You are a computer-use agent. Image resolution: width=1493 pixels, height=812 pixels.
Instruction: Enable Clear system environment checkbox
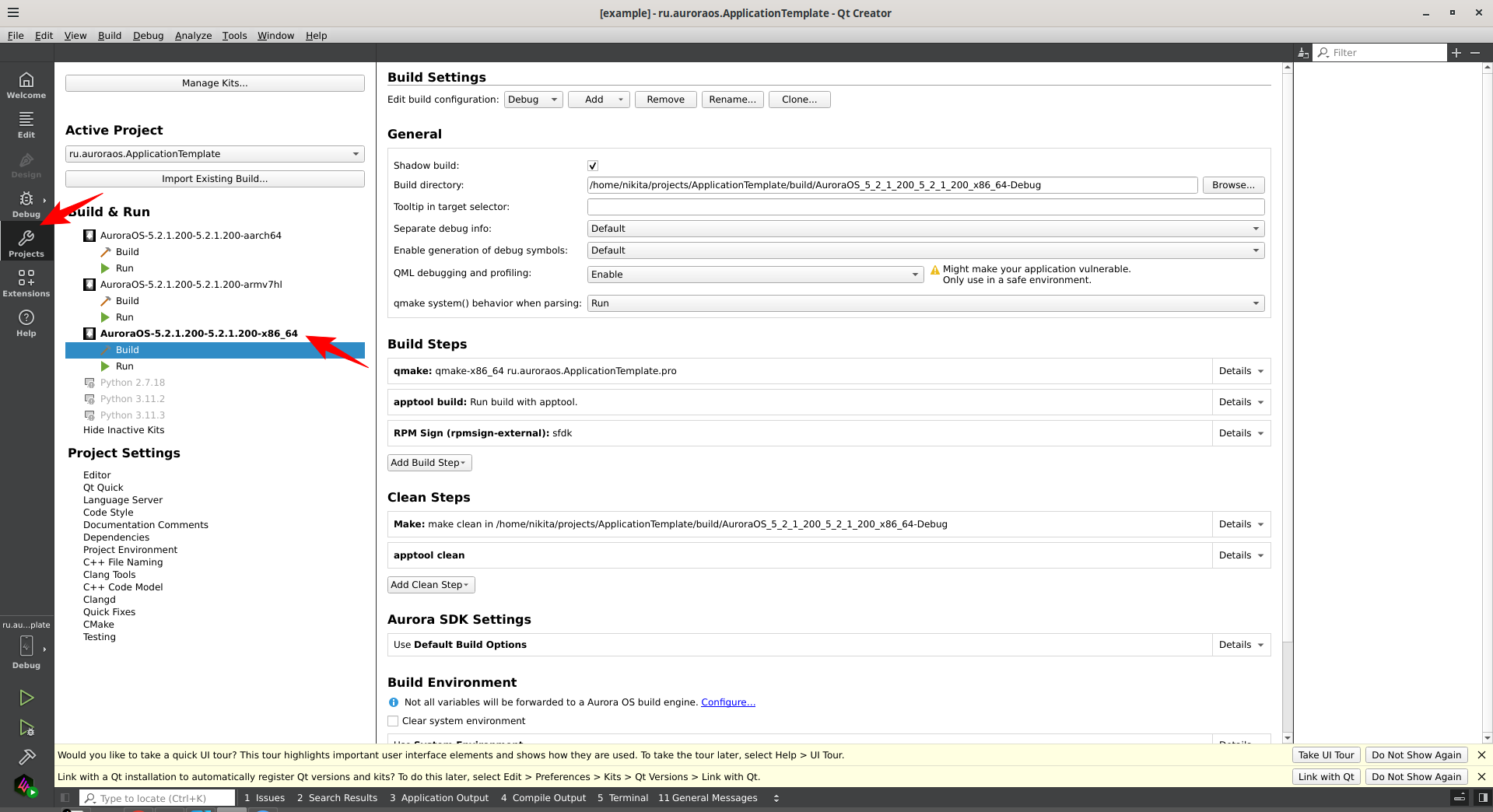click(x=393, y=721)
